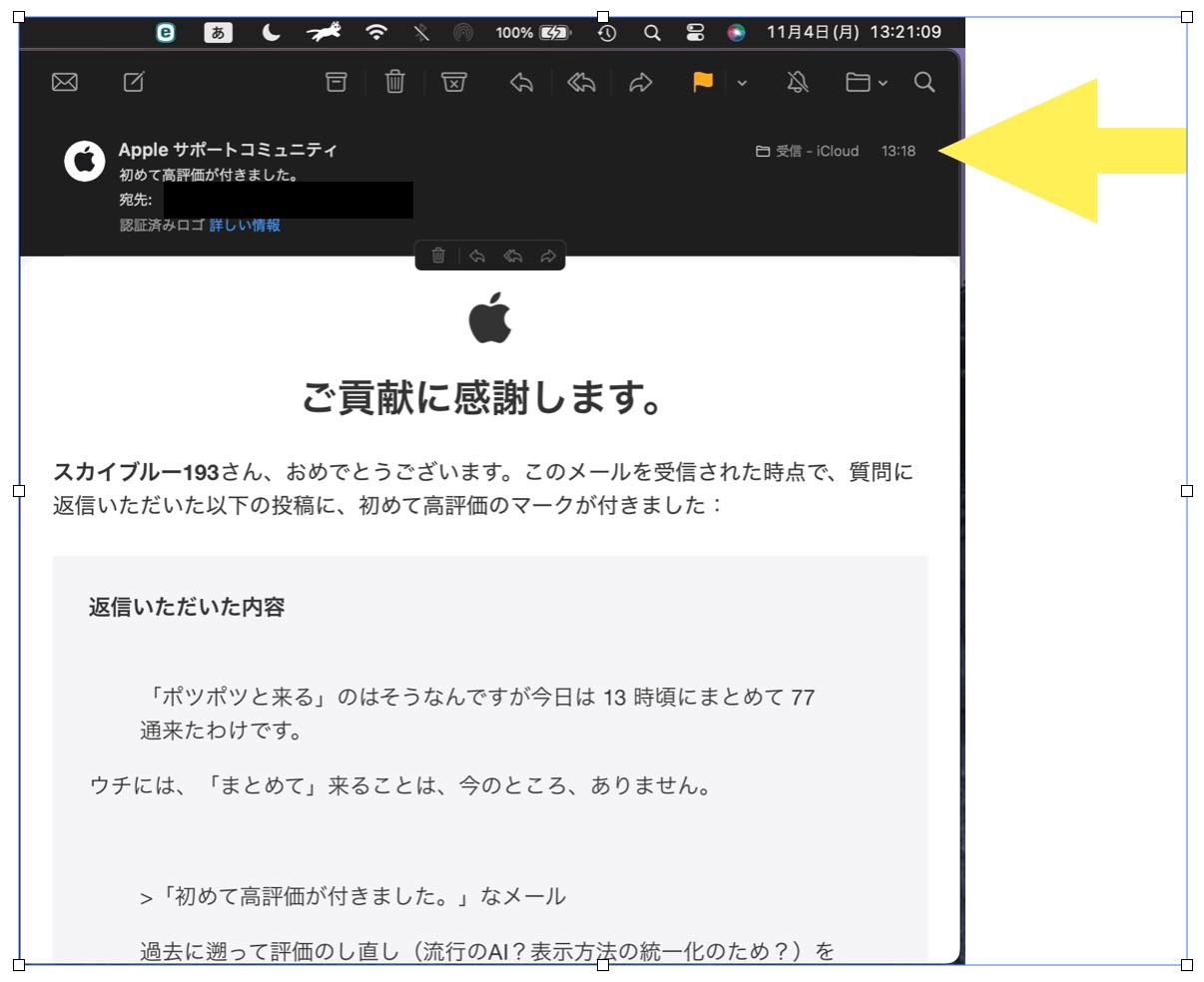Open the battery 100% status menu

[533, 33]
